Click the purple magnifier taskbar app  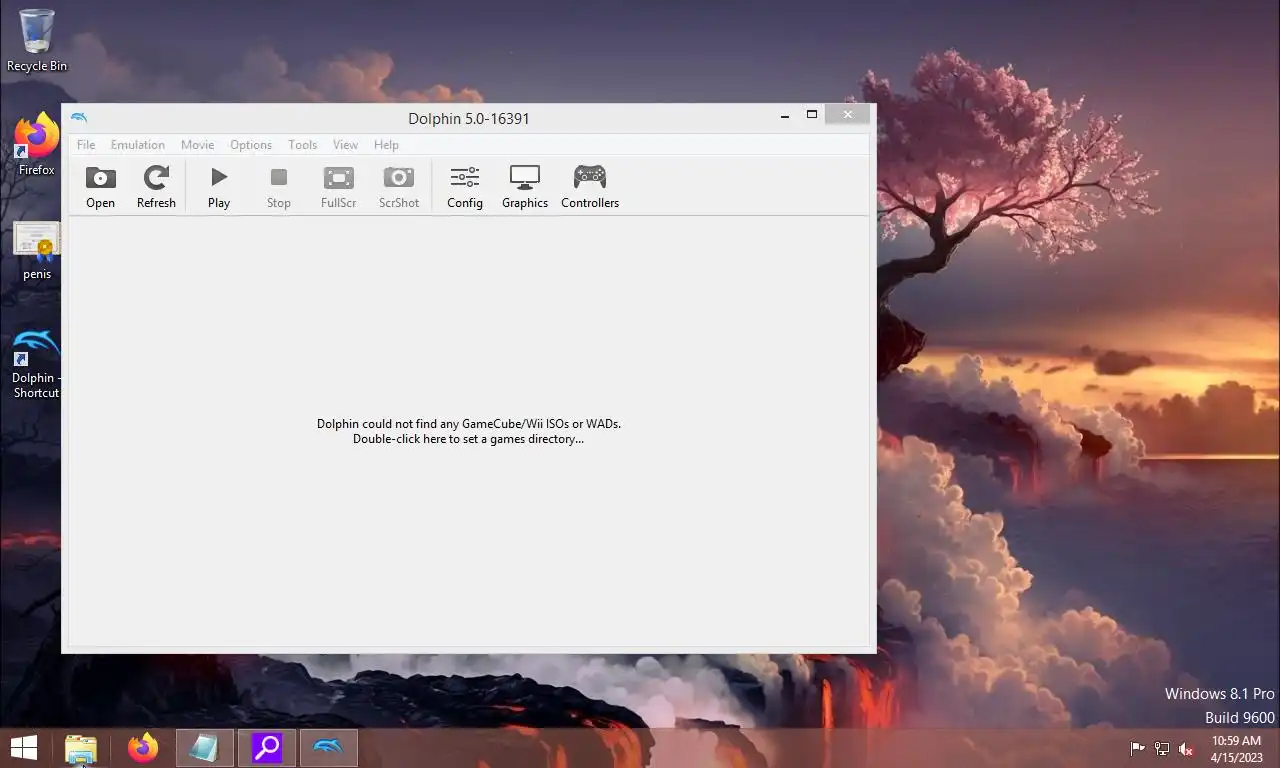267,748
